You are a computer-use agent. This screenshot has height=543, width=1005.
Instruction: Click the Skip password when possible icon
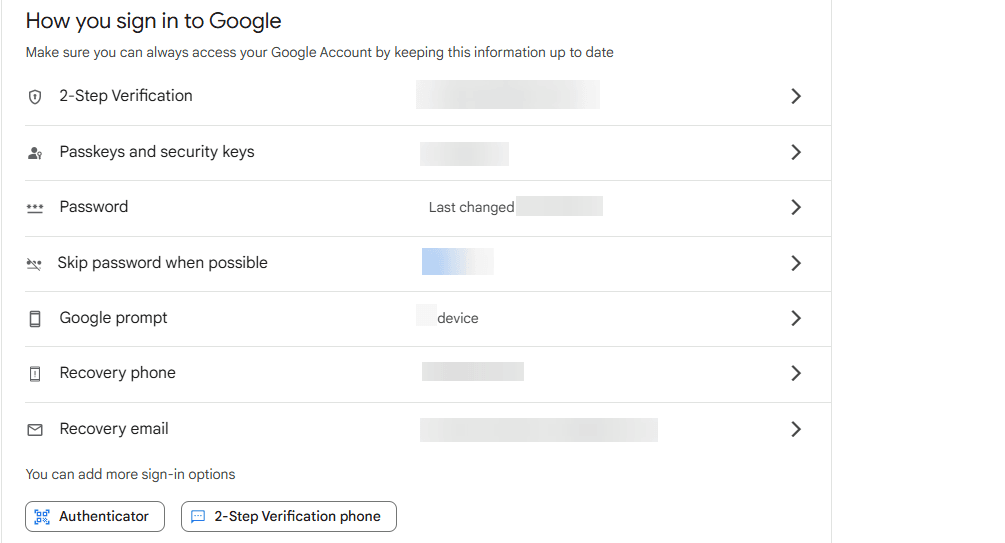click(x=34, y=263)
